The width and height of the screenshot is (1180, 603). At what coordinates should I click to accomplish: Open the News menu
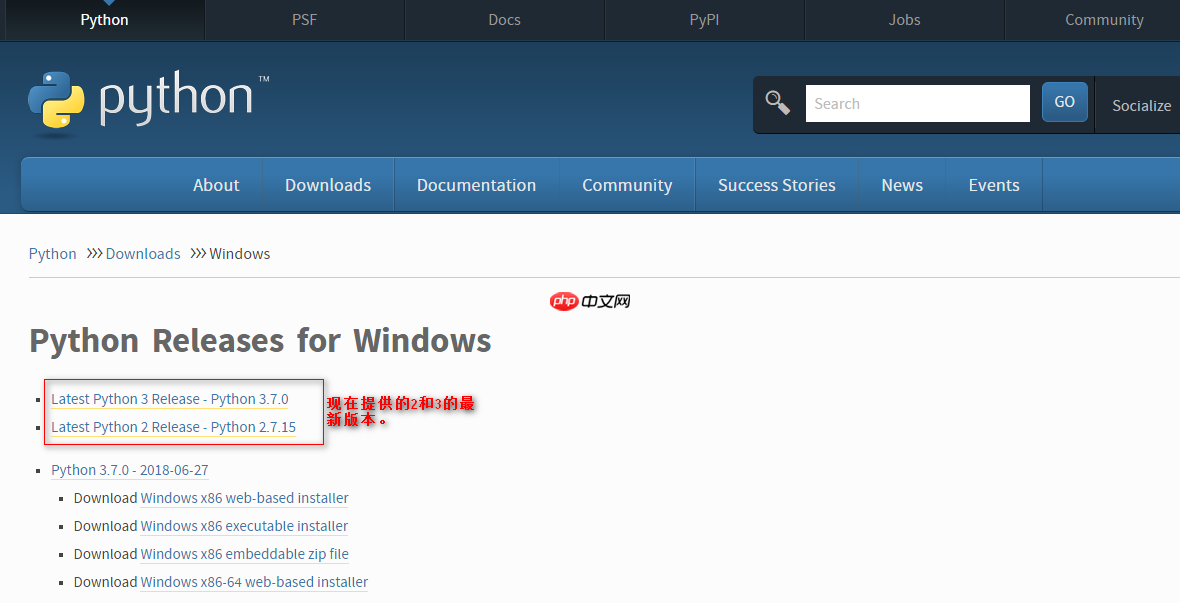pos(902,184)
